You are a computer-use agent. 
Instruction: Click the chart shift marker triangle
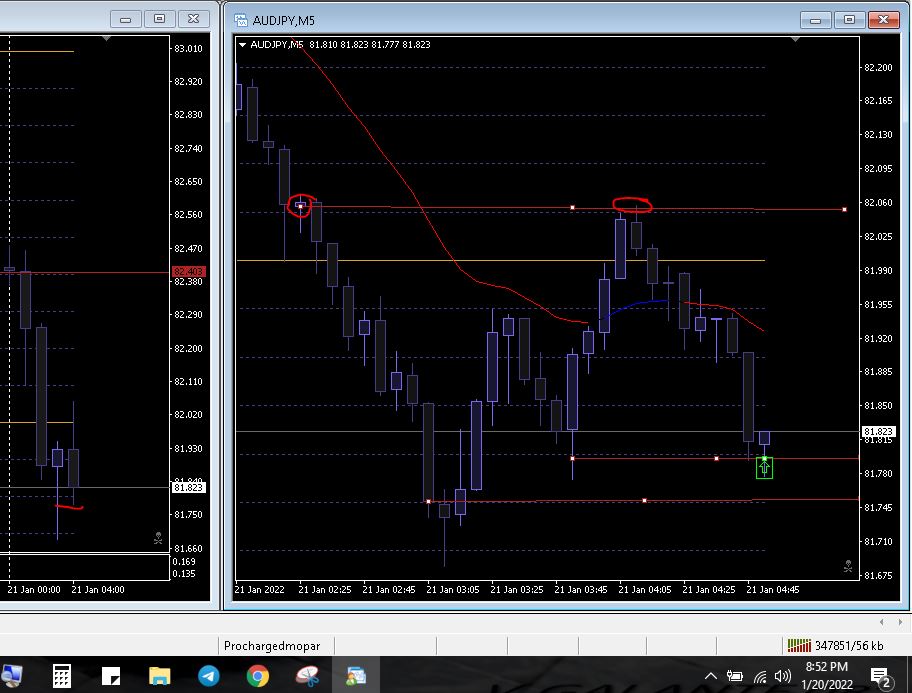(x=797, y=40)
